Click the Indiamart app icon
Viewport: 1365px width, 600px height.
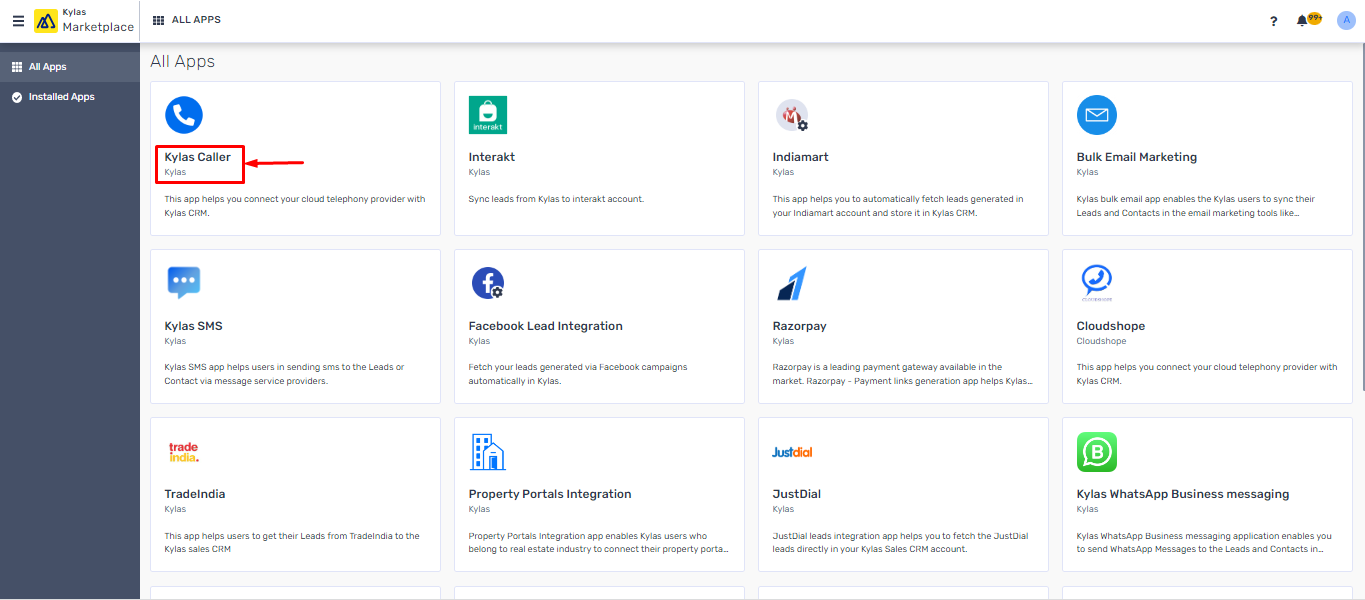click(792, 116)
